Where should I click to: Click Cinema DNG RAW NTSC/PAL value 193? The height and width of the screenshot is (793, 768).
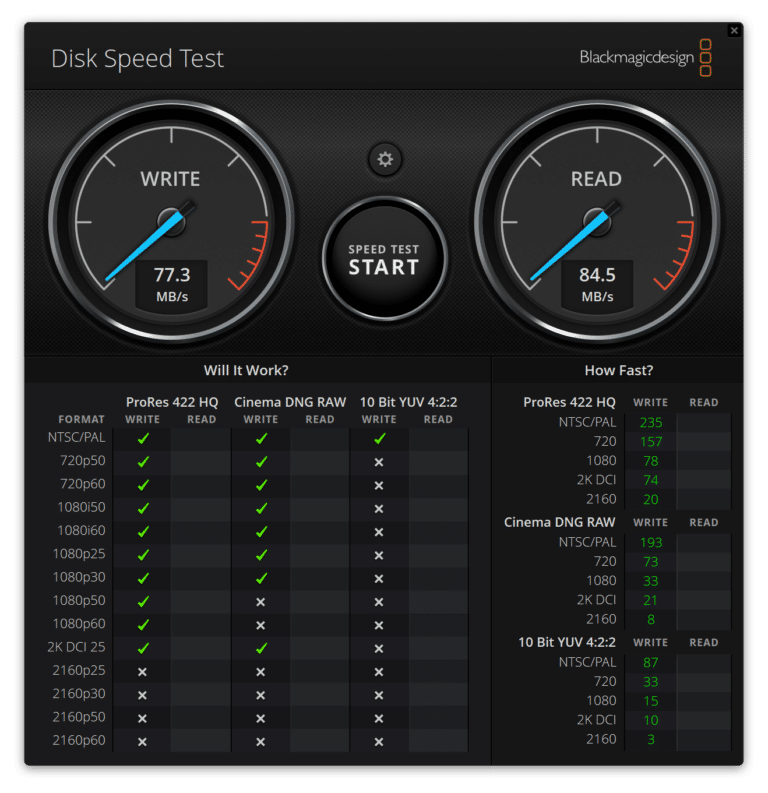click(651, 542)
